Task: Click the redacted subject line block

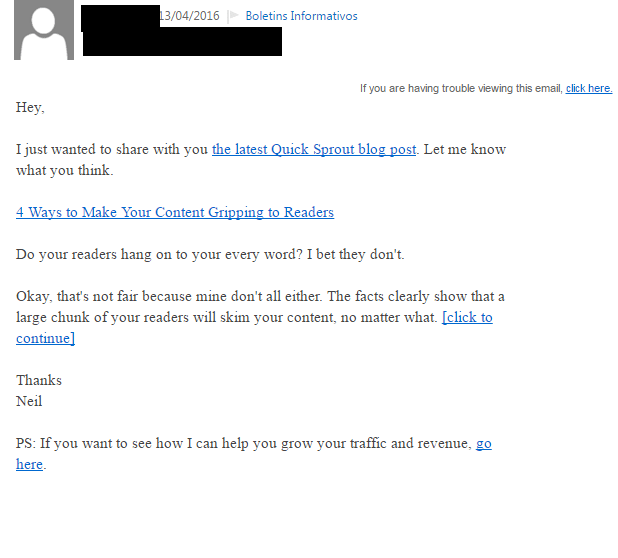Action: 182,41
